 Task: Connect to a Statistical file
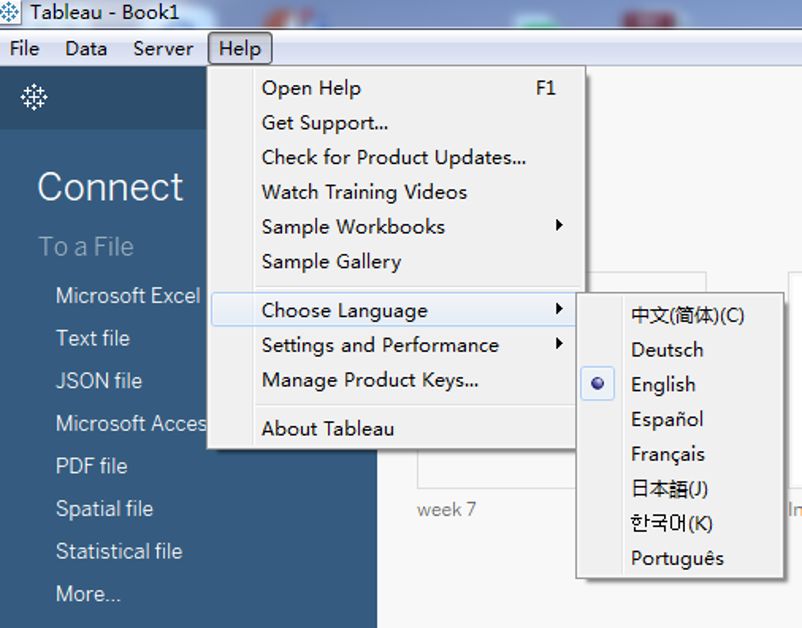[x=119, y=551]
